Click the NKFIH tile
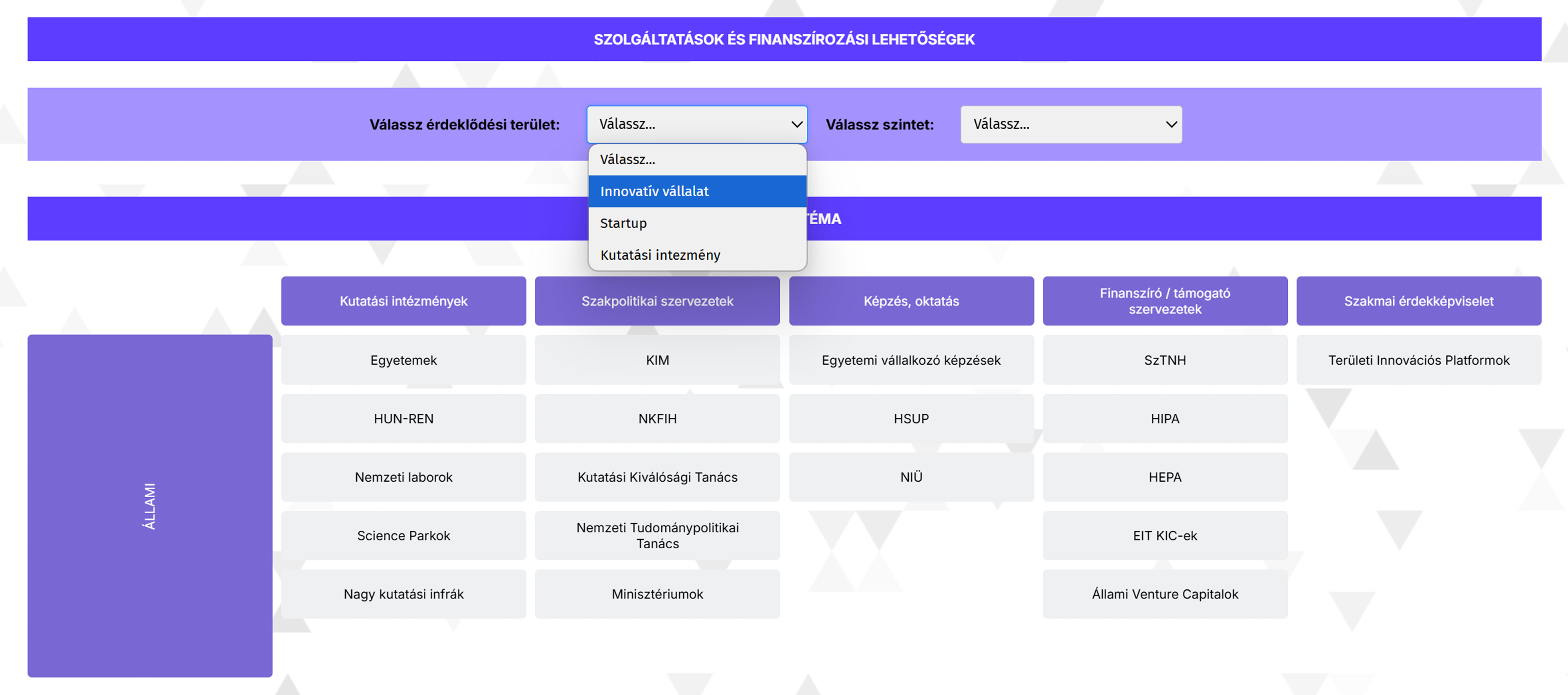 (657, 418)
